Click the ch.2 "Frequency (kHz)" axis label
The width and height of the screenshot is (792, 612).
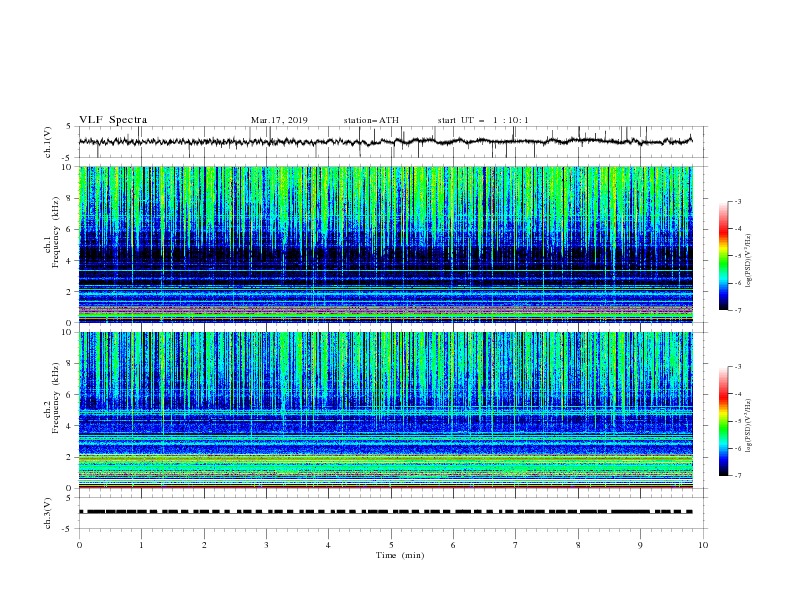56,398
